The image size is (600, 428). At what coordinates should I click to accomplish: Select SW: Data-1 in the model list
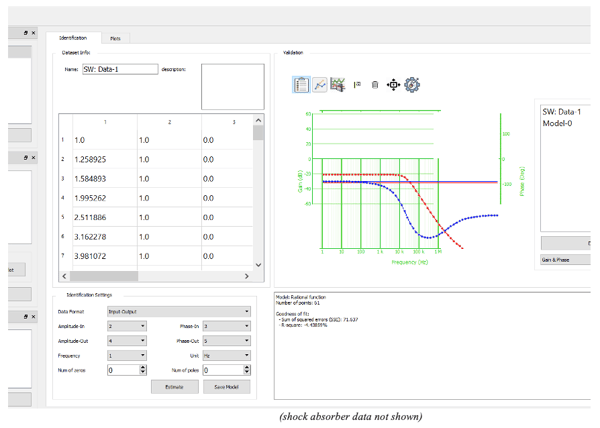point(561,112)
